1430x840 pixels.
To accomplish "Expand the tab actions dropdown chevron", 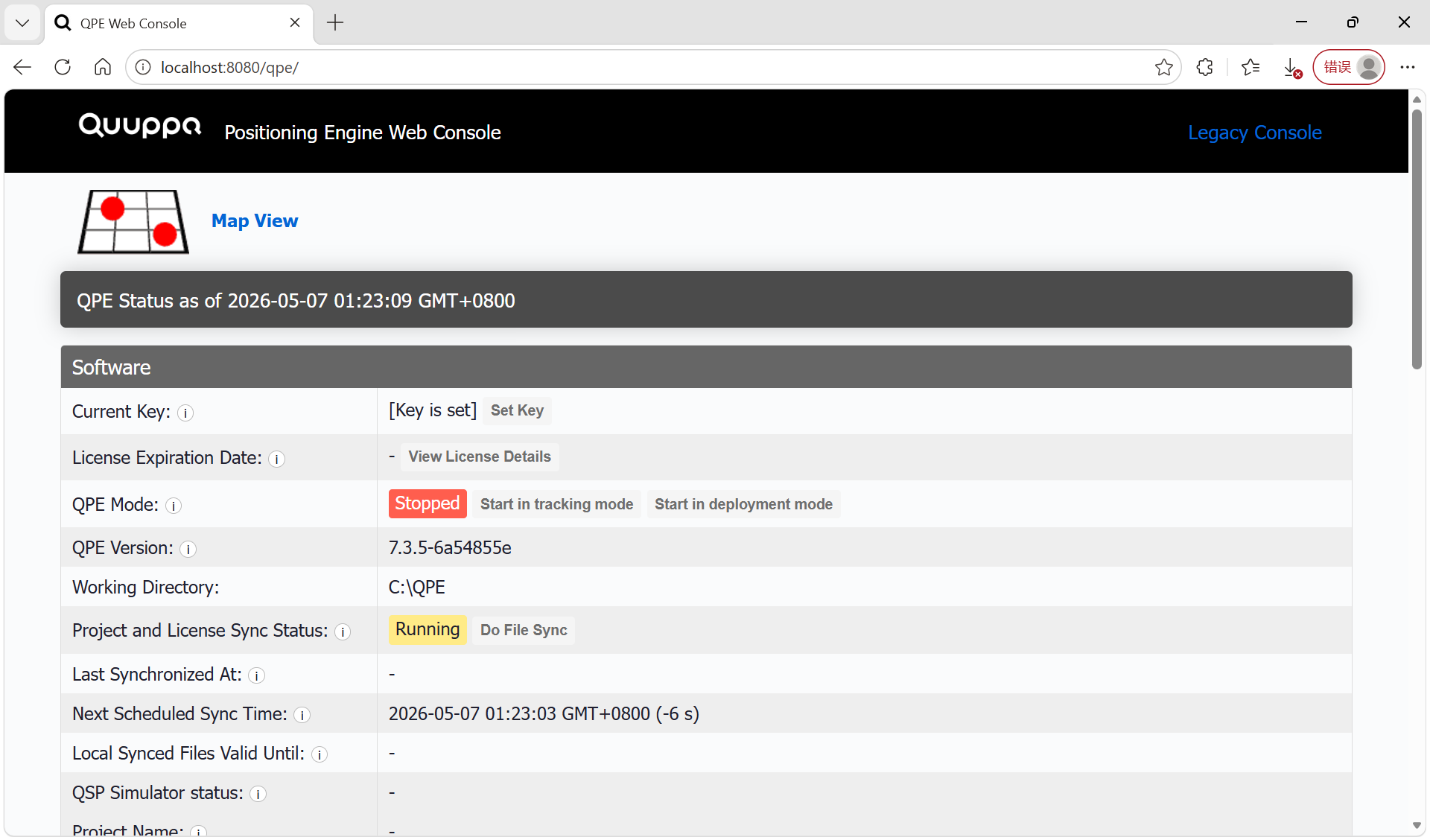I will pyautogui.click(x=22, y=22).
